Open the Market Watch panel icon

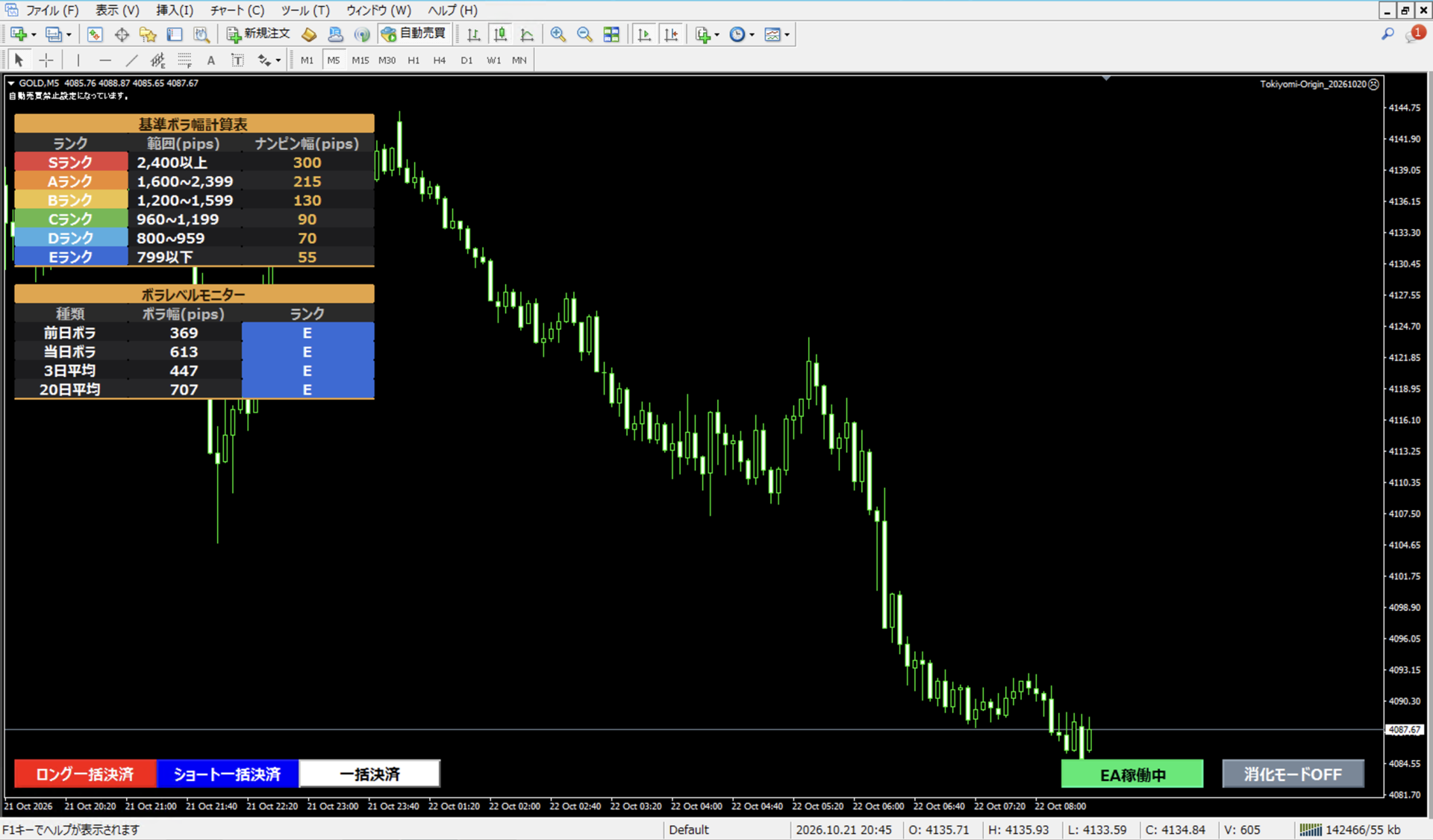[x=95, y=34]
